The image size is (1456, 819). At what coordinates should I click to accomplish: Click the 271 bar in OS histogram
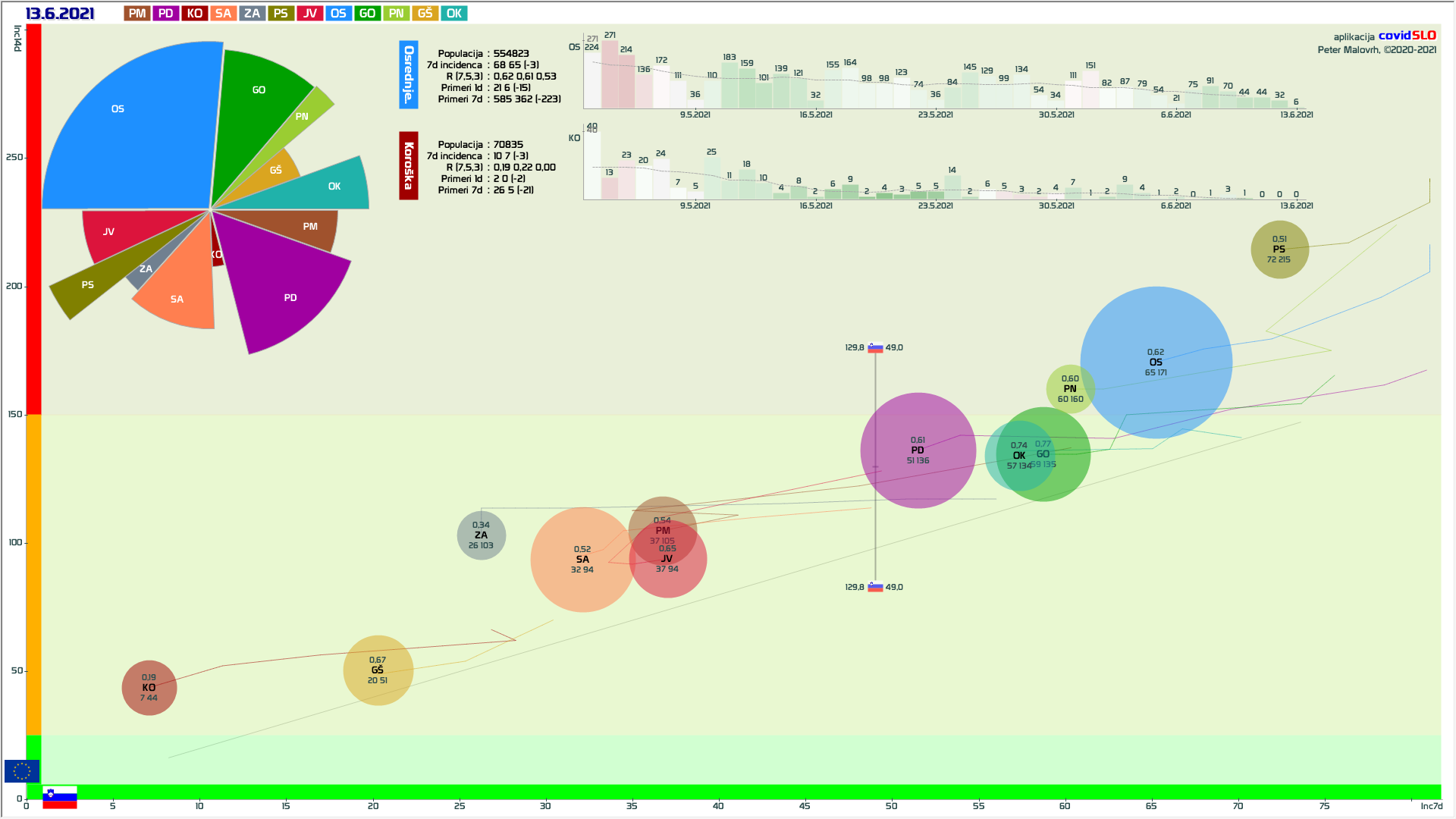(x=610, y=74)
